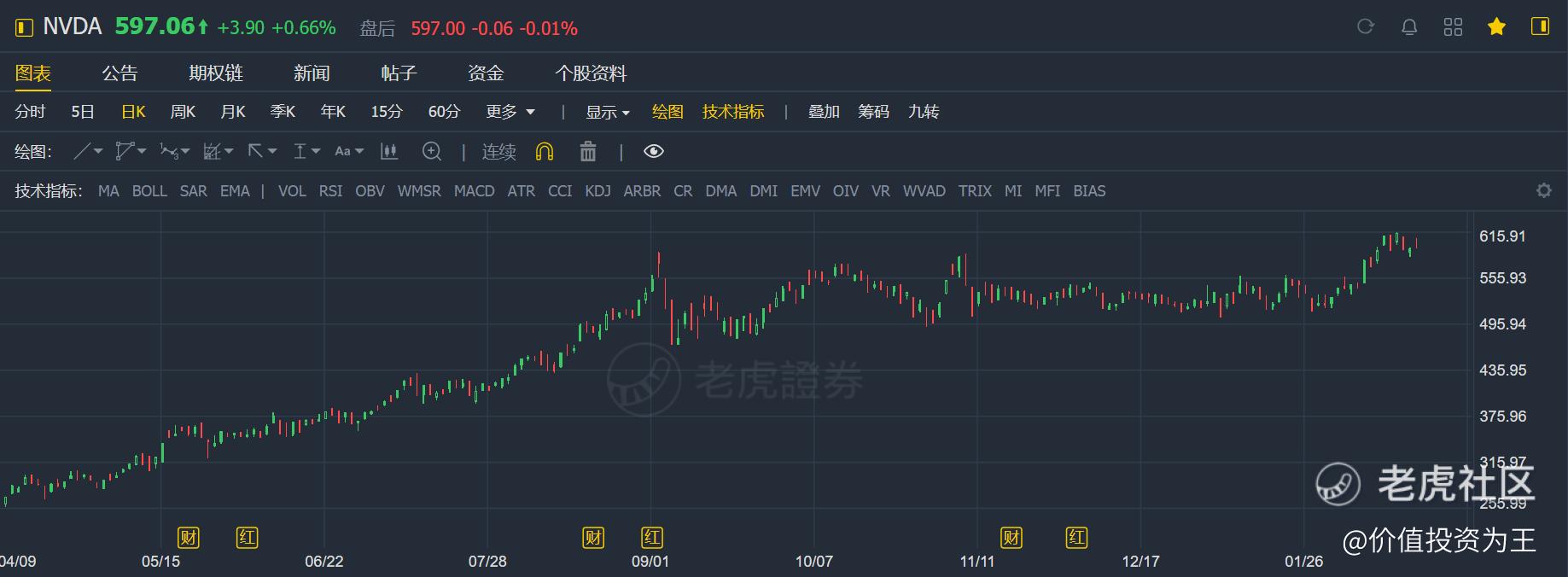The image size is (1568, 577).
Task: Click the NVDA ticker badge icon
Action: (x=25, y=27)
